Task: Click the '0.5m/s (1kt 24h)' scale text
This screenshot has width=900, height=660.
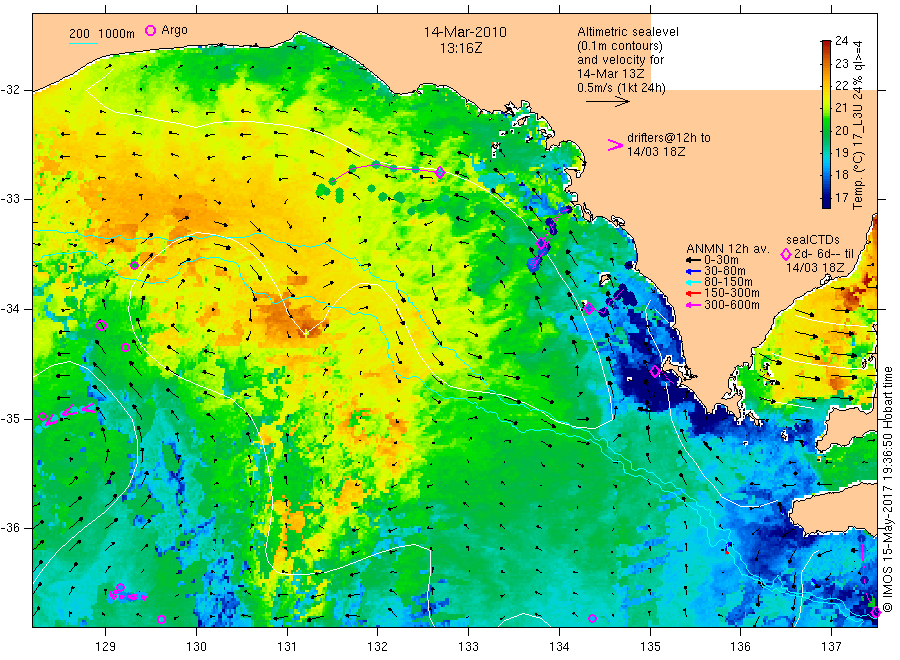Action: point(621,88)
